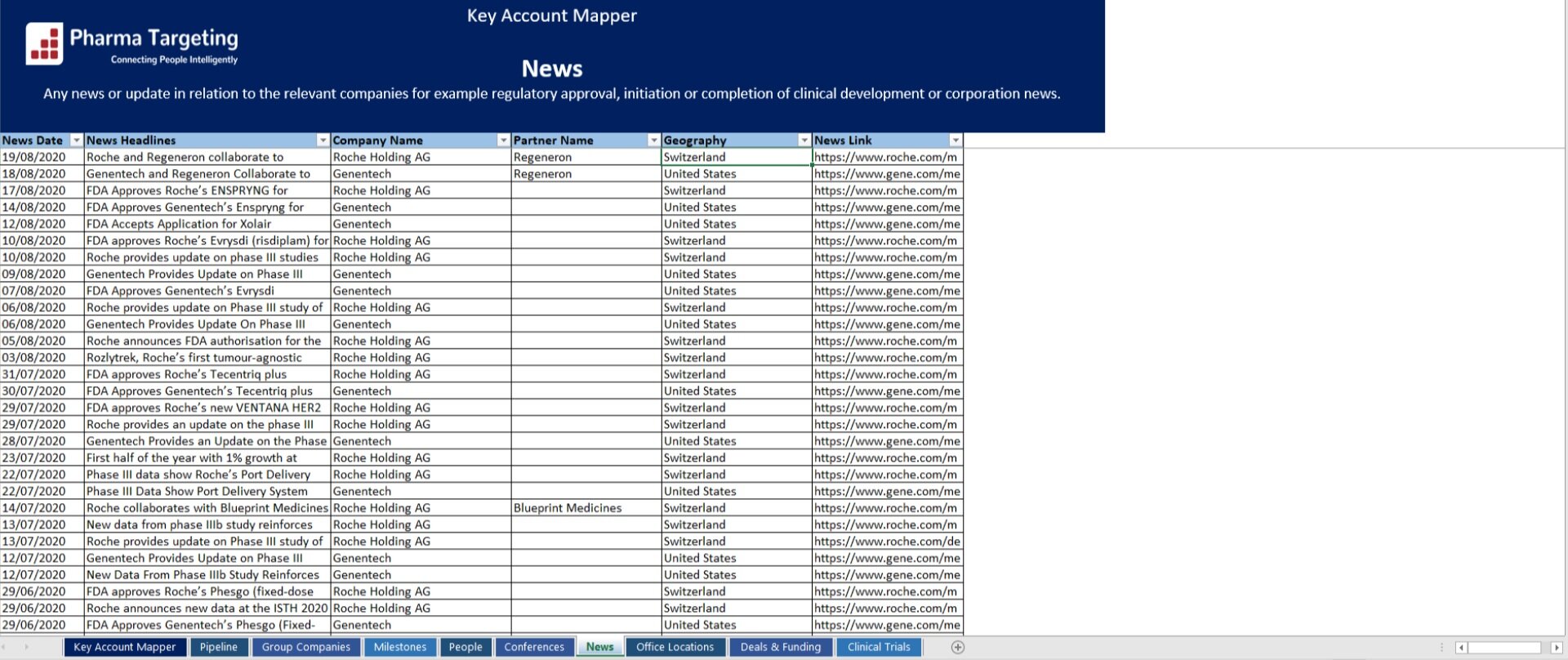The height and width of the screenshot is (660, 1568).
Task: Open the Geography filter dropdown
Action: pos(804,140)
